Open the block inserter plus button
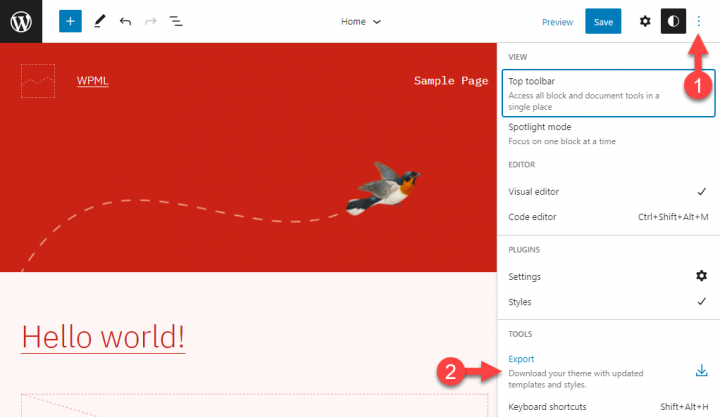The height and width of the screenshot is (417, 720). click(70, 21)
